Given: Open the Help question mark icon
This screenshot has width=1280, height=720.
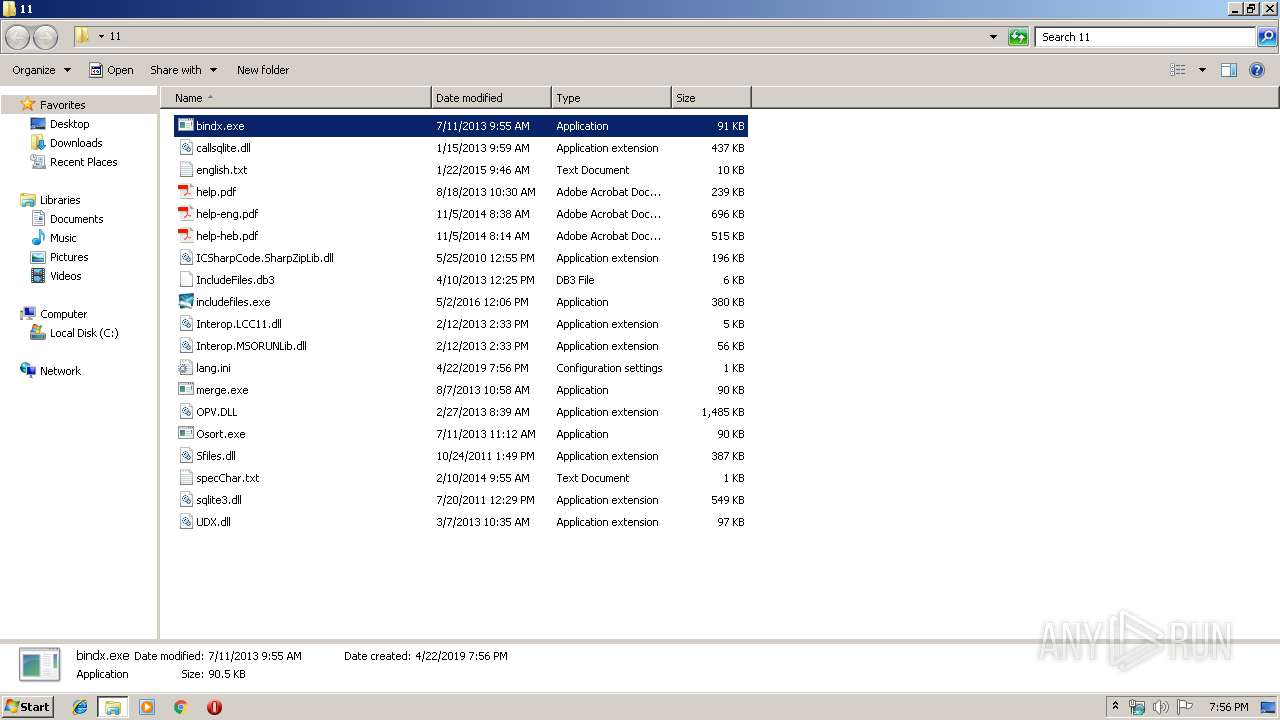Looking at the screenshot, I should click(1257, 70).
